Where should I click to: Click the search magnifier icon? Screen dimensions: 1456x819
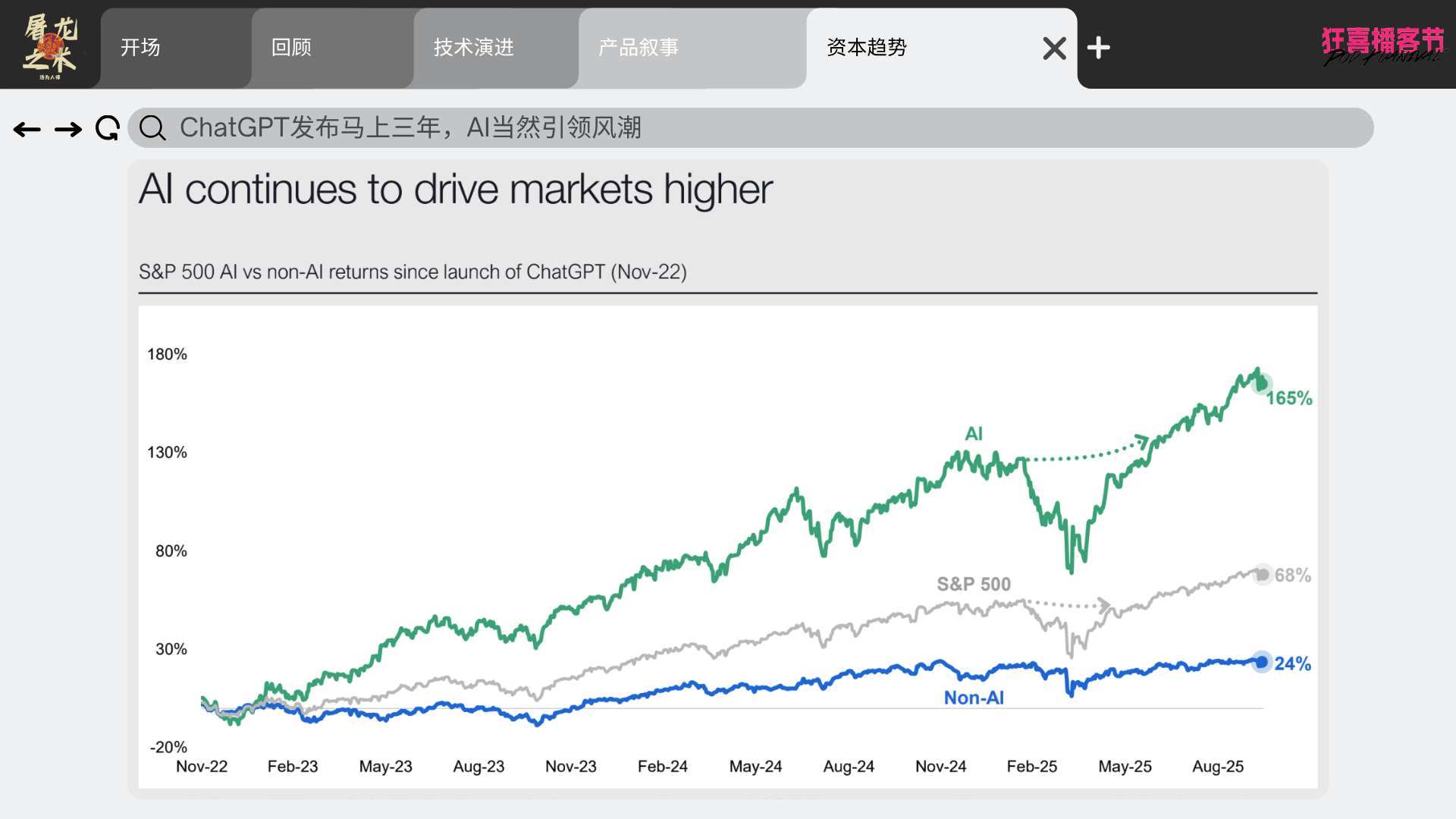(152, 128)
